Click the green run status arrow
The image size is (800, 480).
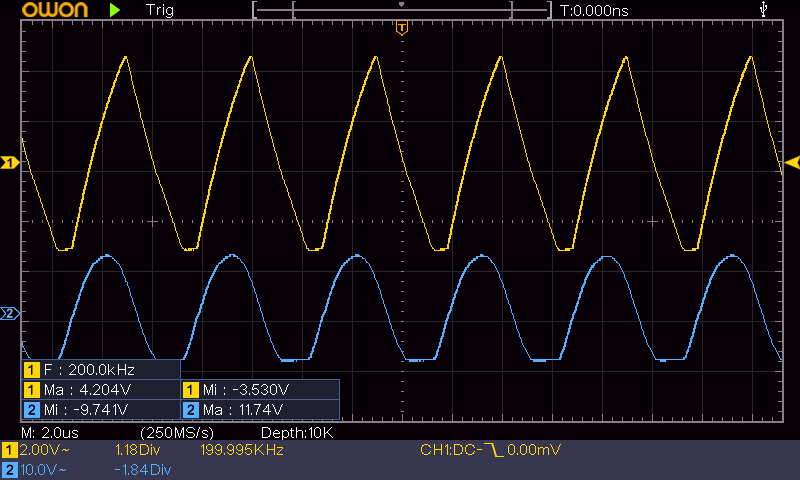[x=115, y=10]
